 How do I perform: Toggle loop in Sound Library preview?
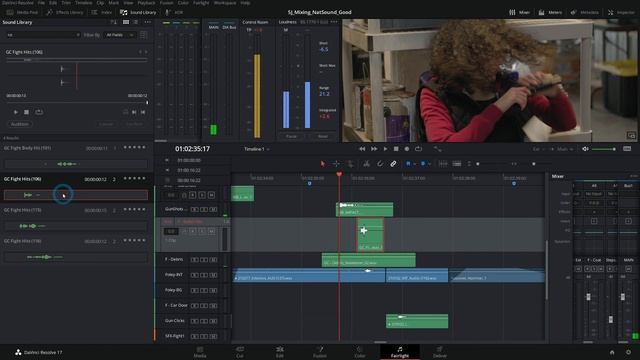pyautogui.click(x=39, y=112)
